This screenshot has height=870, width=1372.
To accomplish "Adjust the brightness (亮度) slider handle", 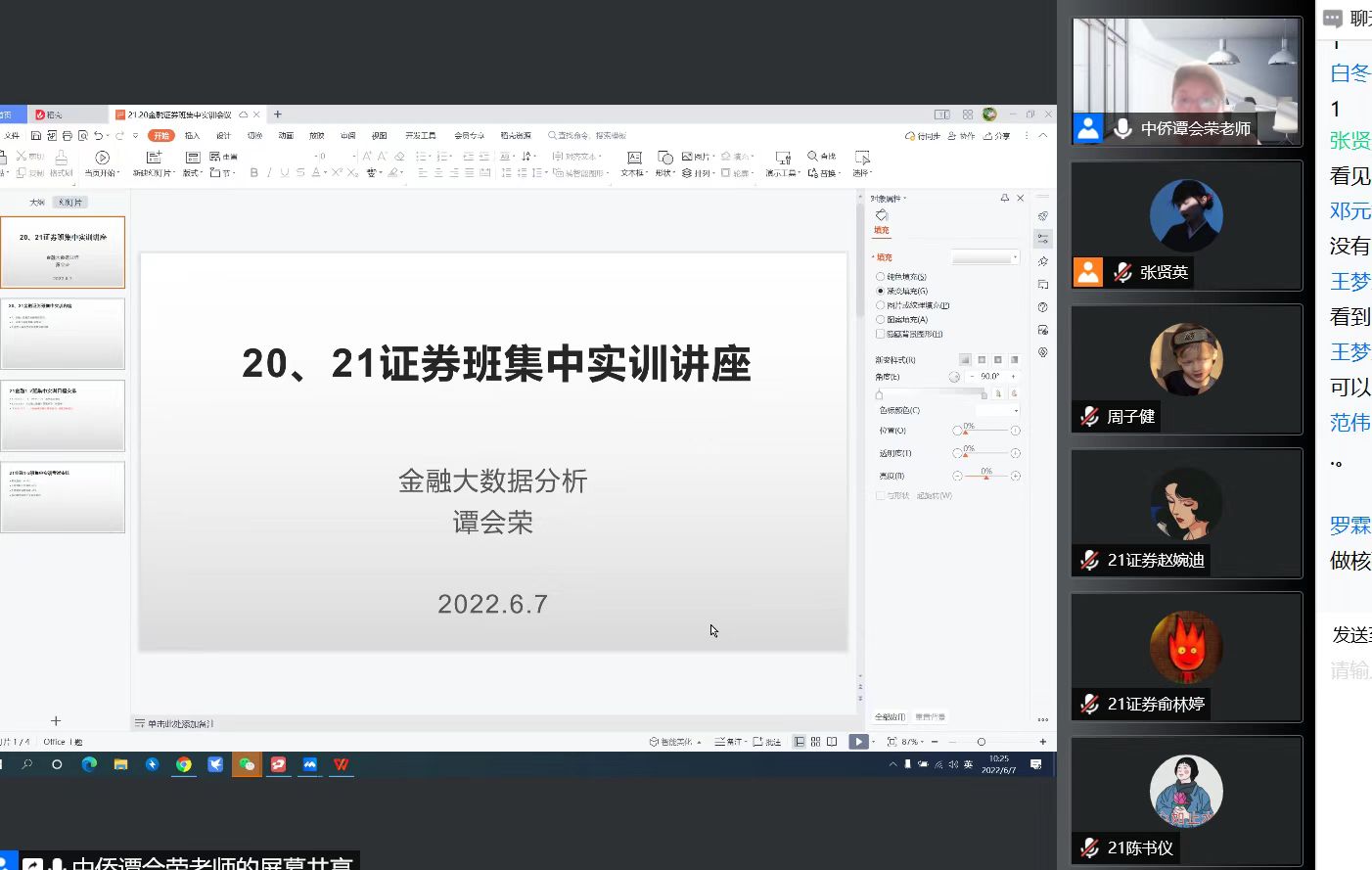I will coord(985,477).
